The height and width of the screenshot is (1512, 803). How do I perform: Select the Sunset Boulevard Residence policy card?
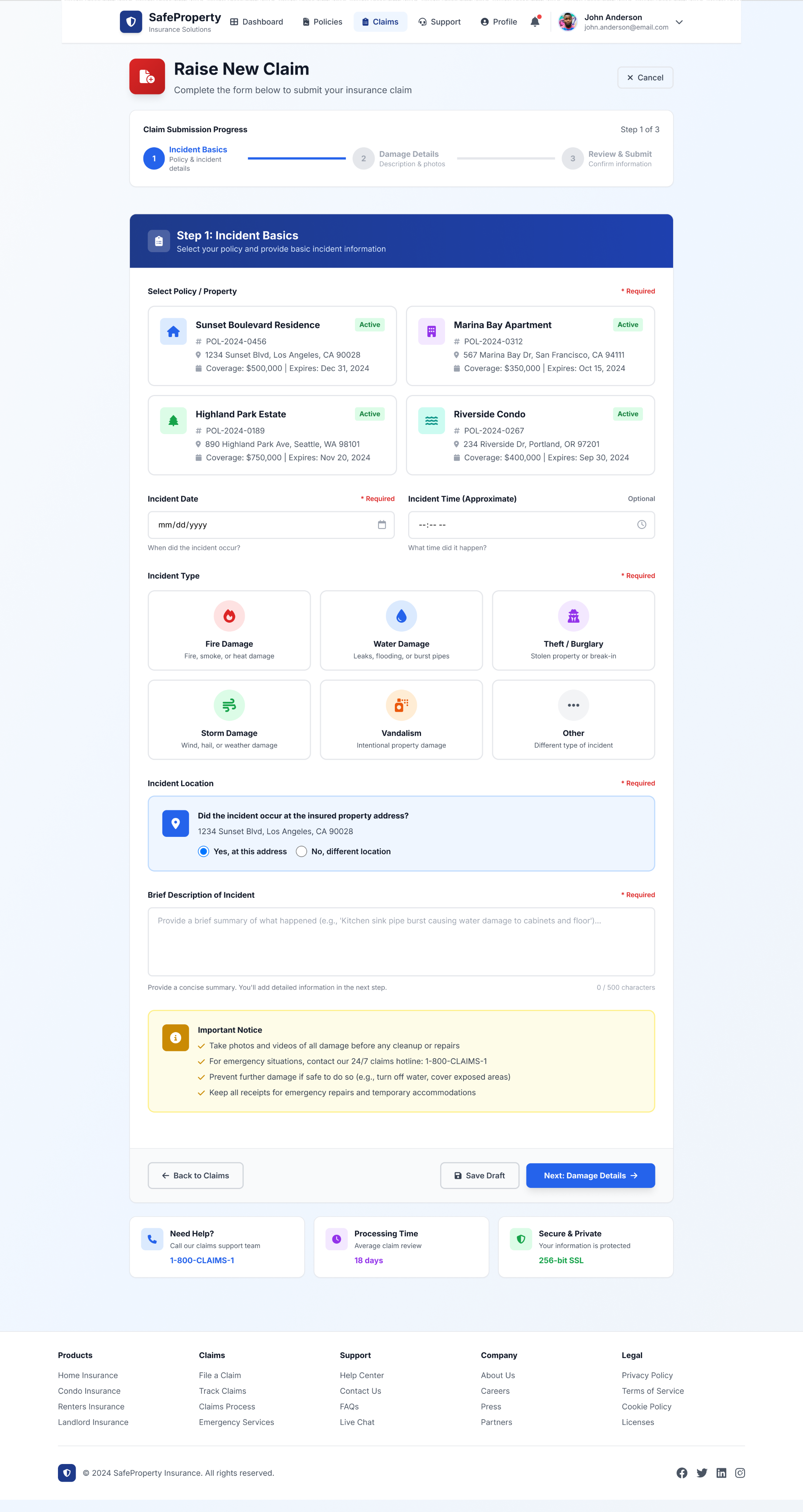tap(272, 346)
